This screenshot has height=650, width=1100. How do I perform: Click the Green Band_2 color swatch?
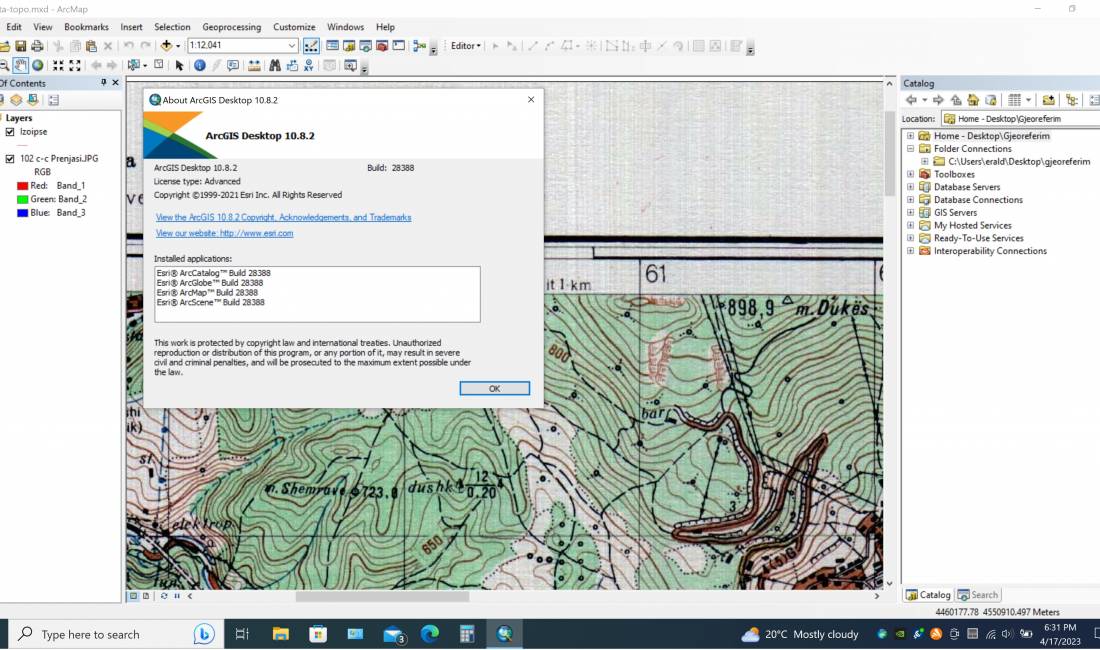point(22,199)
